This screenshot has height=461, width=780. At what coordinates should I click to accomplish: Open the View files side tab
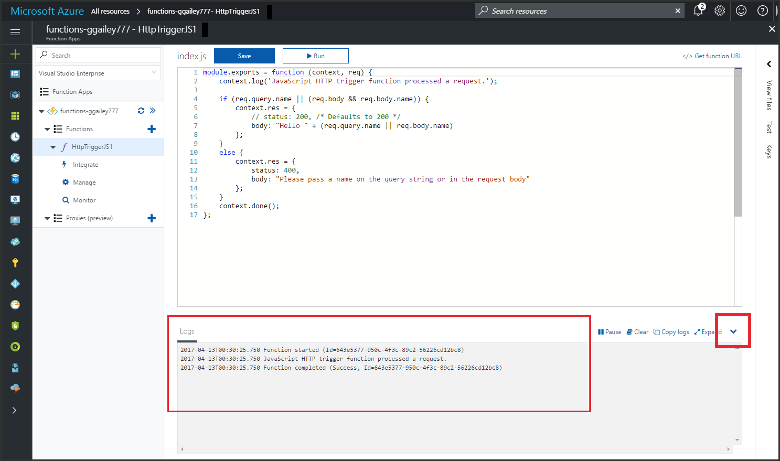(x=769, y=94)
